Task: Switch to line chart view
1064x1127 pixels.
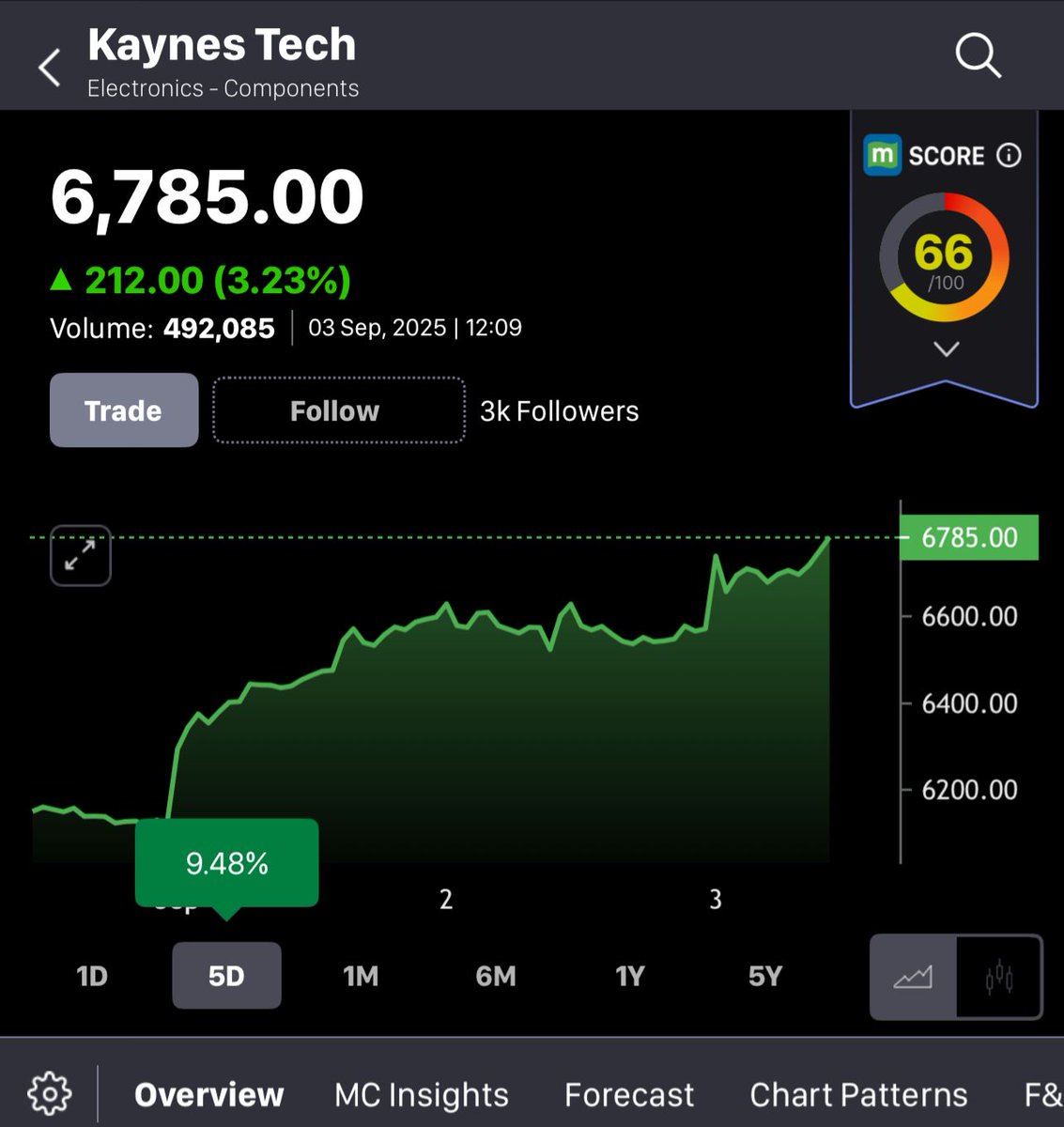Action: click(913, 977)
